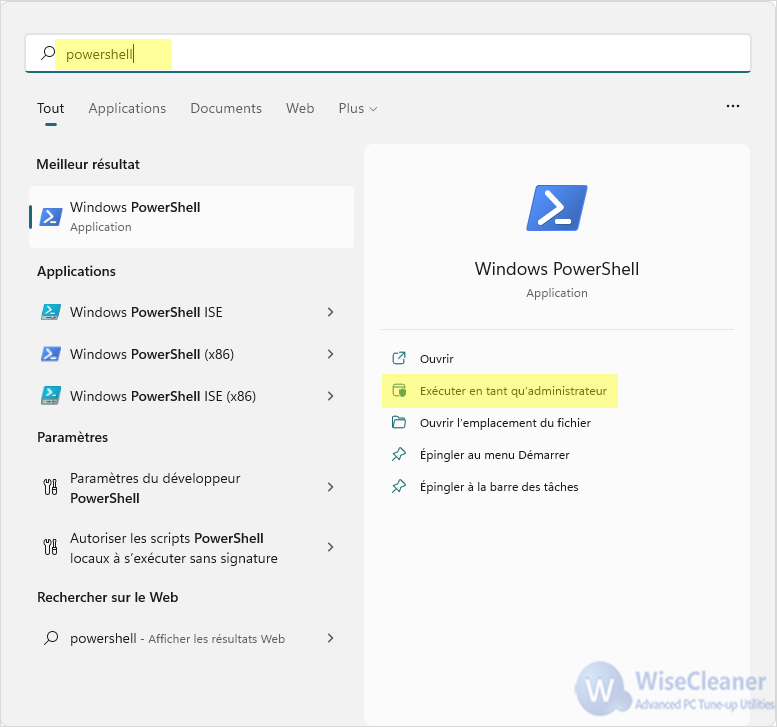Expand Paramètres du développeur PowerShell chevron

[x=331, y=487]
